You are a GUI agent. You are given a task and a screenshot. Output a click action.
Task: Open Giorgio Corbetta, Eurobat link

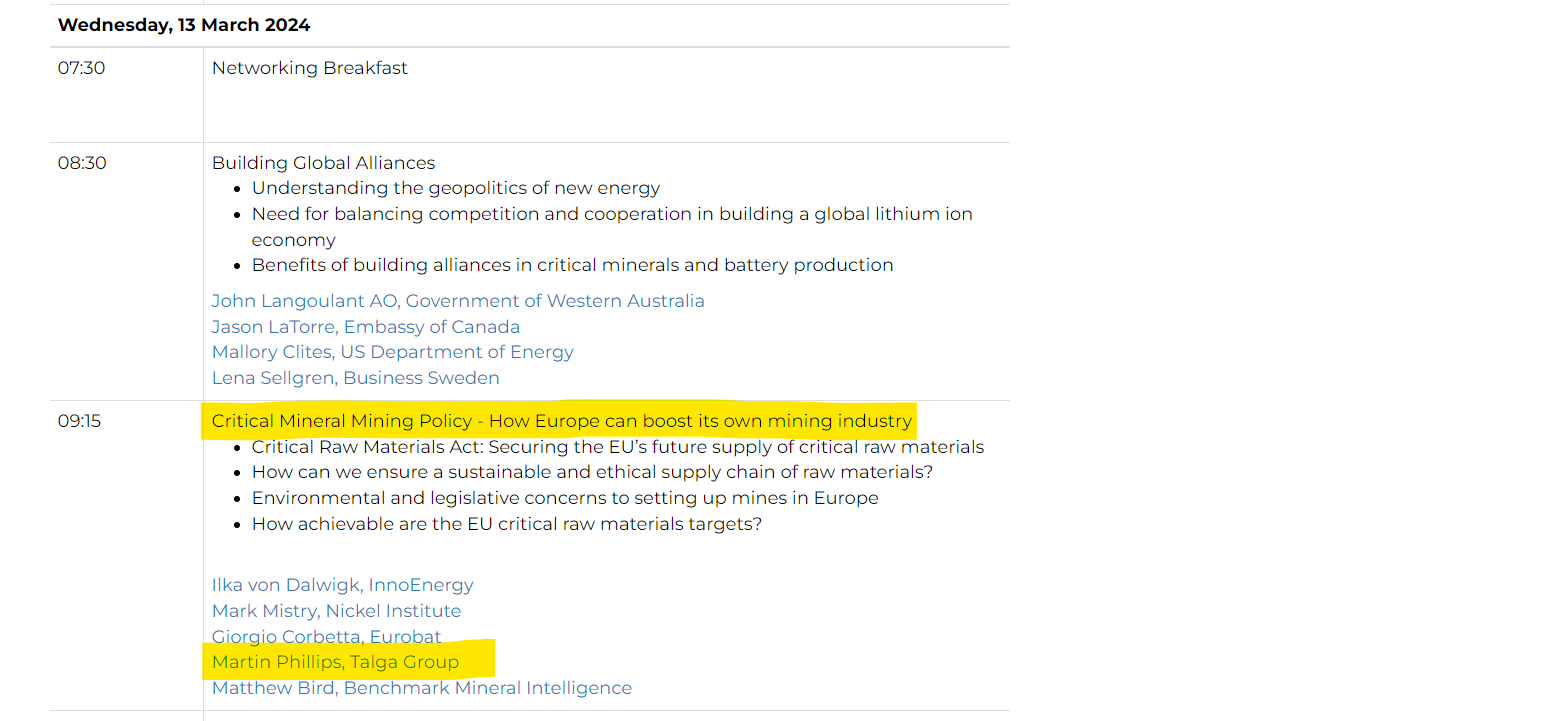pos(327,637)
